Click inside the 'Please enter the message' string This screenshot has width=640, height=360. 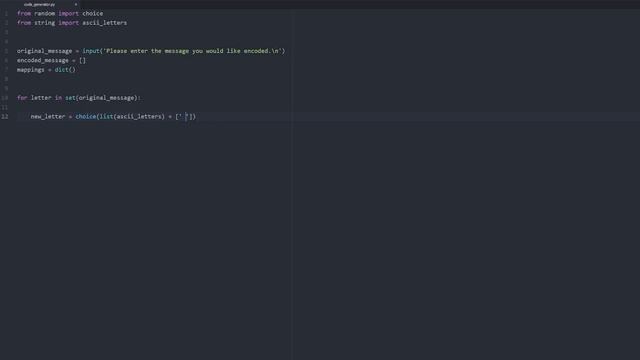(x=193, y=51)
